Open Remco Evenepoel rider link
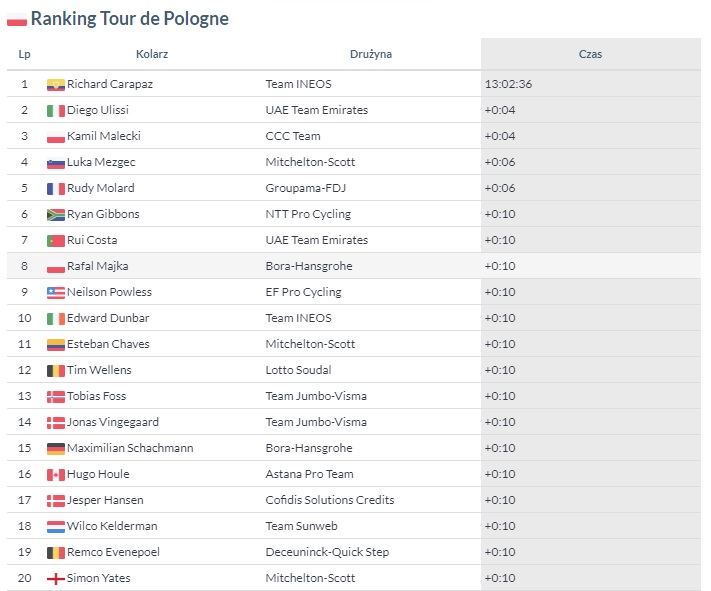711x591 pixels. (x=113, y=552)
